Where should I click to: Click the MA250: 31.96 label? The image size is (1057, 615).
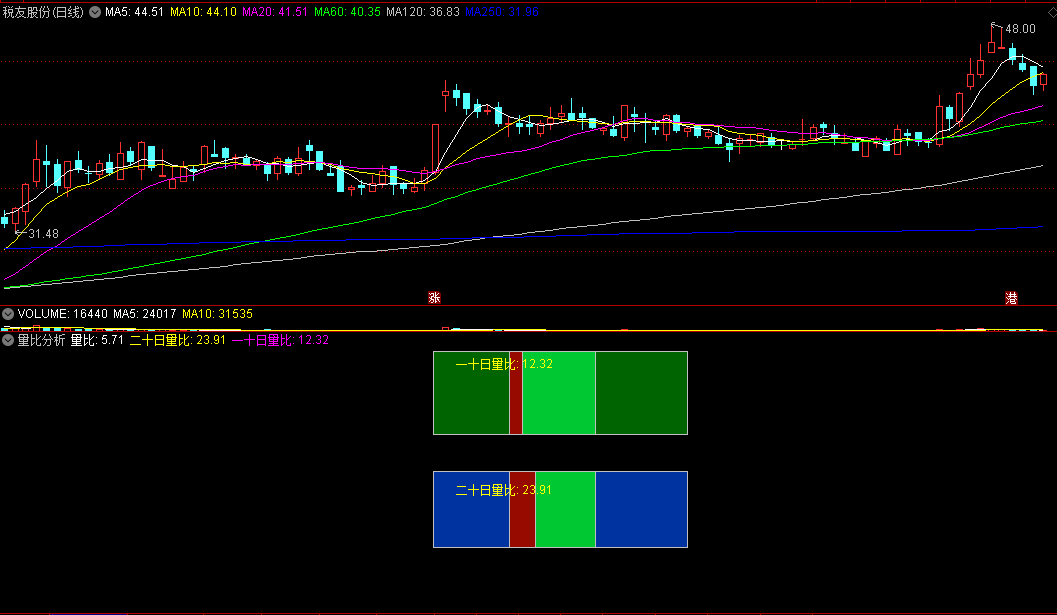coord(502,12)
